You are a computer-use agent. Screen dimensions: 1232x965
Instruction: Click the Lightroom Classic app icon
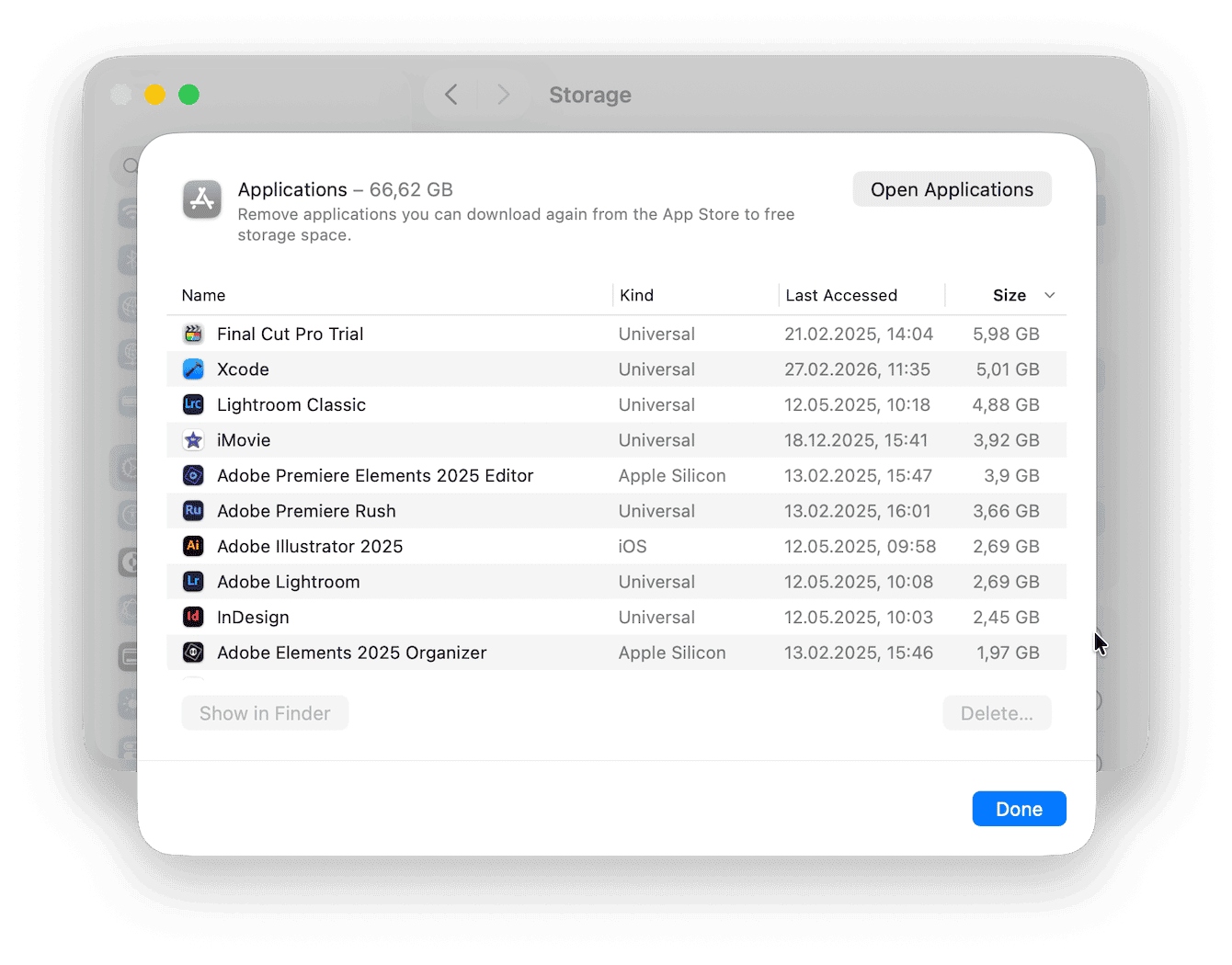[x=193, y=404]
